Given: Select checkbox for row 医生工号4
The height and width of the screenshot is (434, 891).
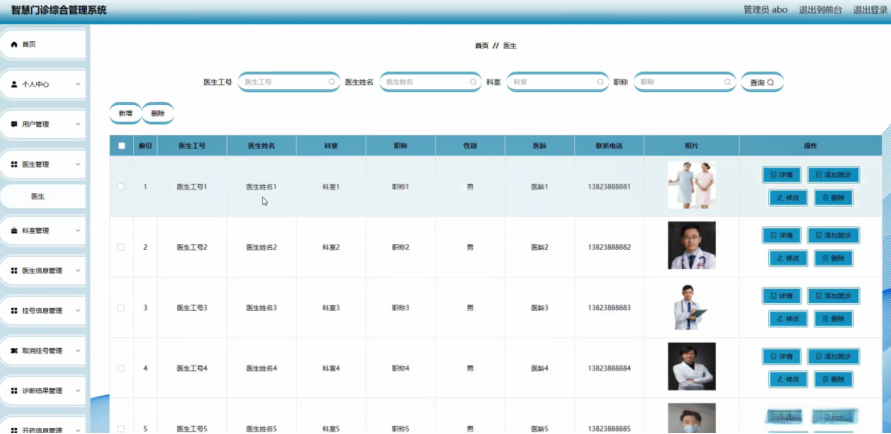Looking at the screenshot, I should pyautogui.click(x=120, y=368).
